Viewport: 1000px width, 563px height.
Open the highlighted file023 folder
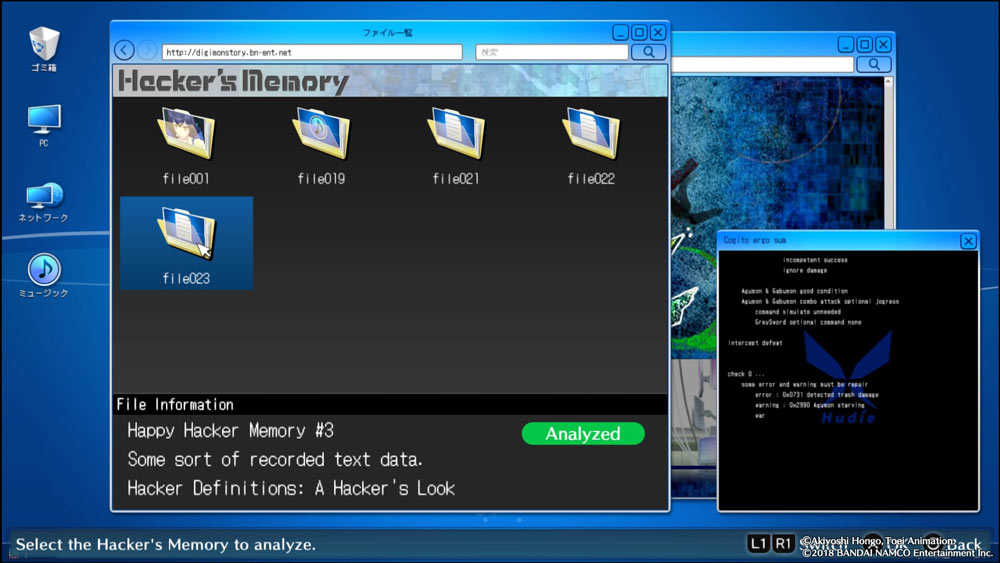(186, 238)
